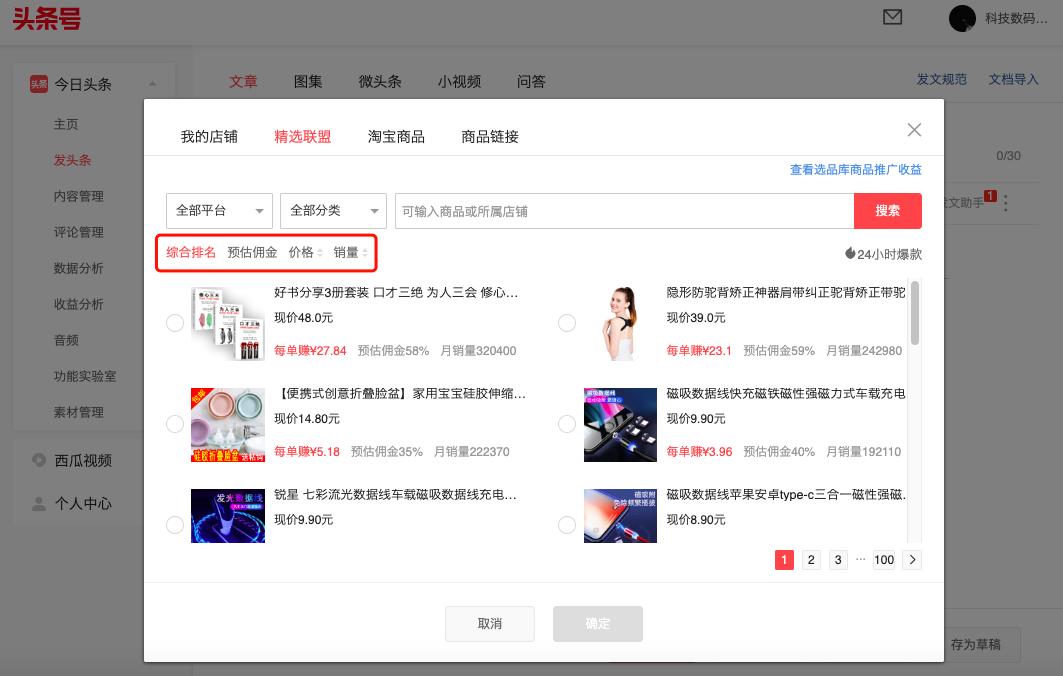1063x676 pixels.
Task: Switch to the 淘宝商品 tab
Action: [x=398, y=136]
